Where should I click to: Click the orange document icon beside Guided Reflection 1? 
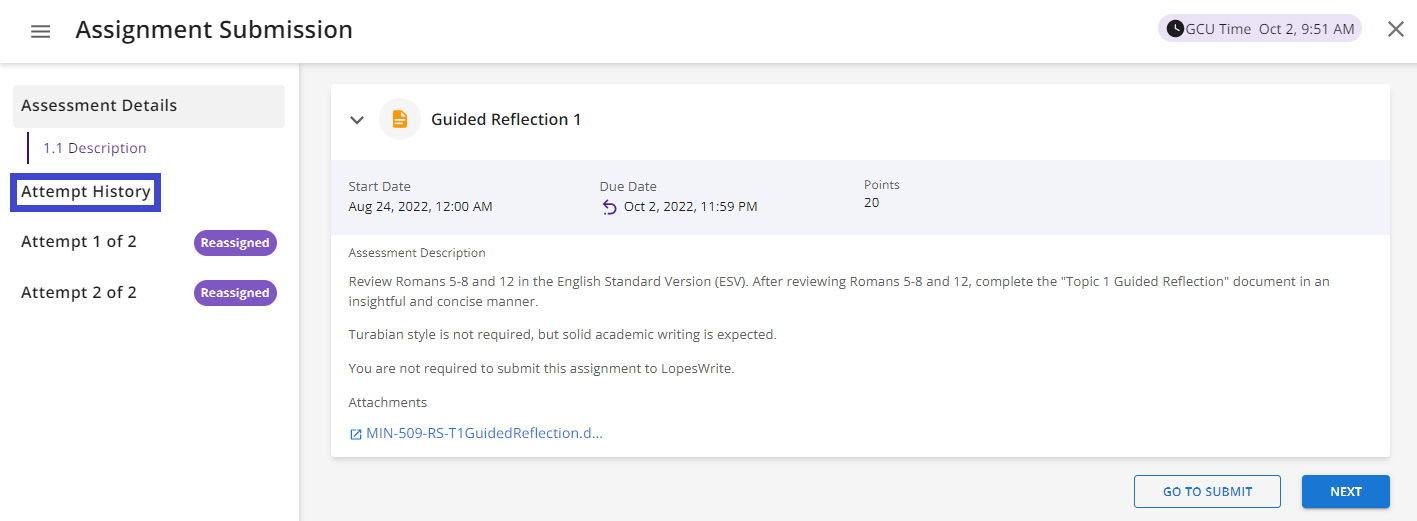[400, 119]
